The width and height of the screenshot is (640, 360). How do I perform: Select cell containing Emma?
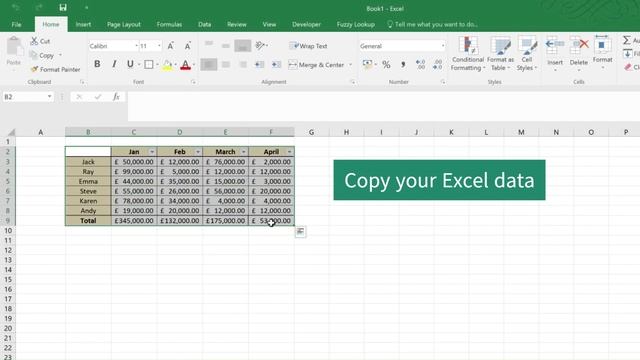pyautogui.click(x=88, y=181)
